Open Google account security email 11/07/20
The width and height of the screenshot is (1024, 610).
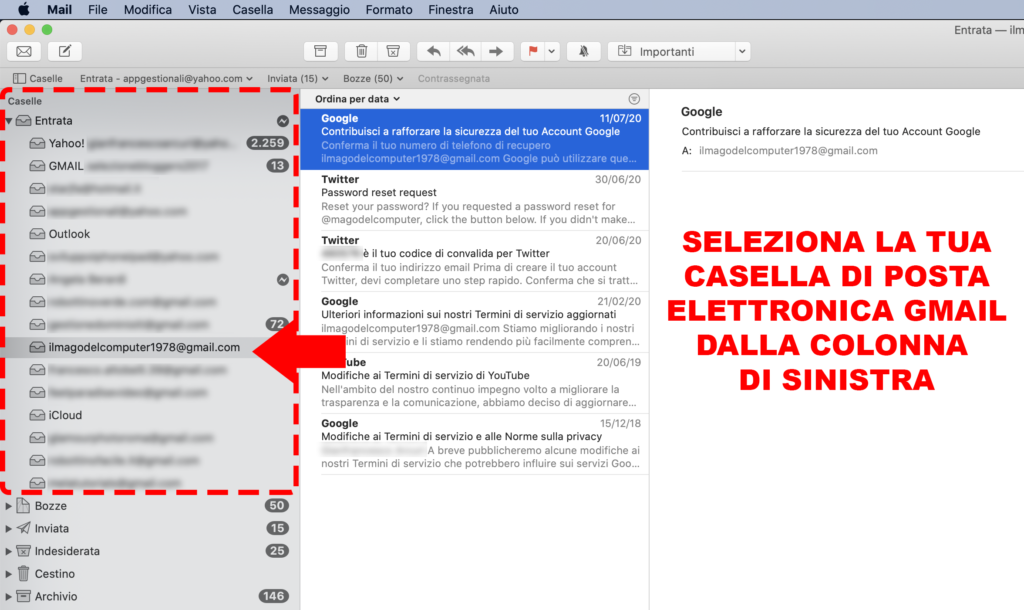[x=475, y=138]
